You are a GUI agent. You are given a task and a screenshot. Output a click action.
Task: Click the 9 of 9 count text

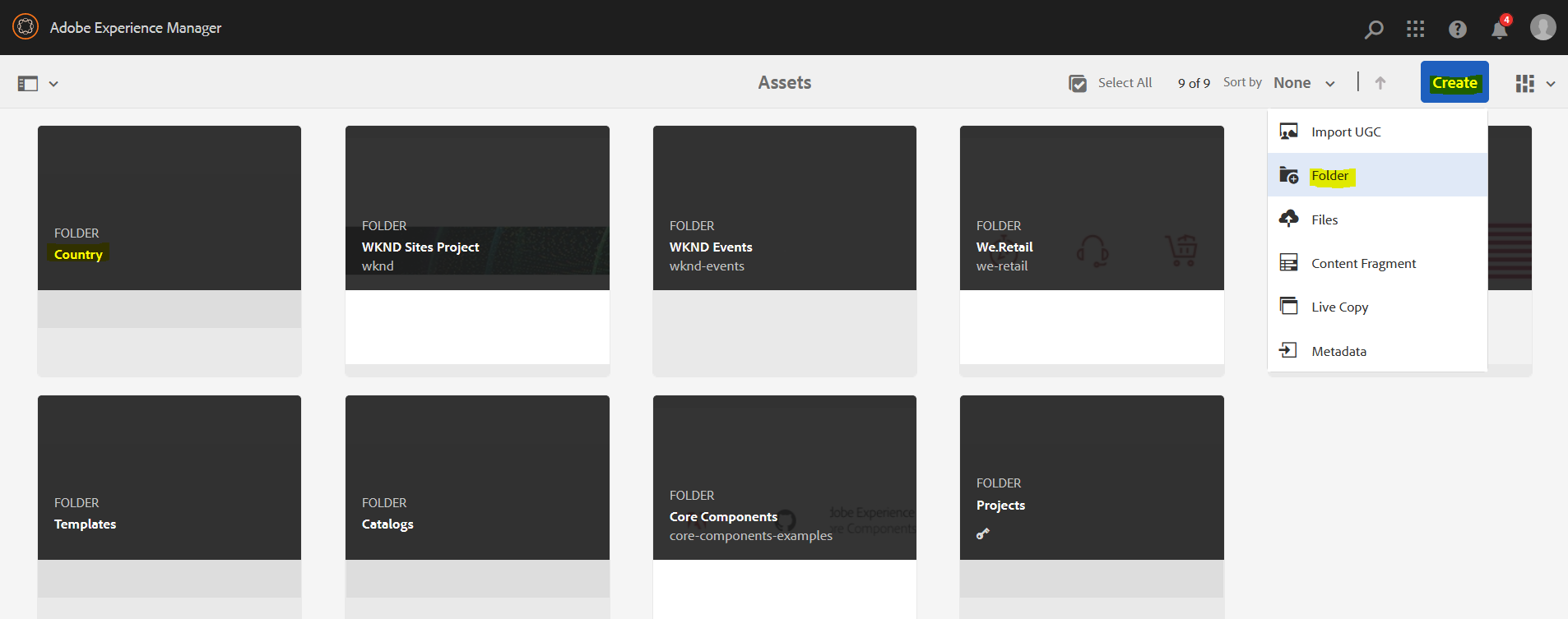pyautogui.click(x=1194, y=83)
